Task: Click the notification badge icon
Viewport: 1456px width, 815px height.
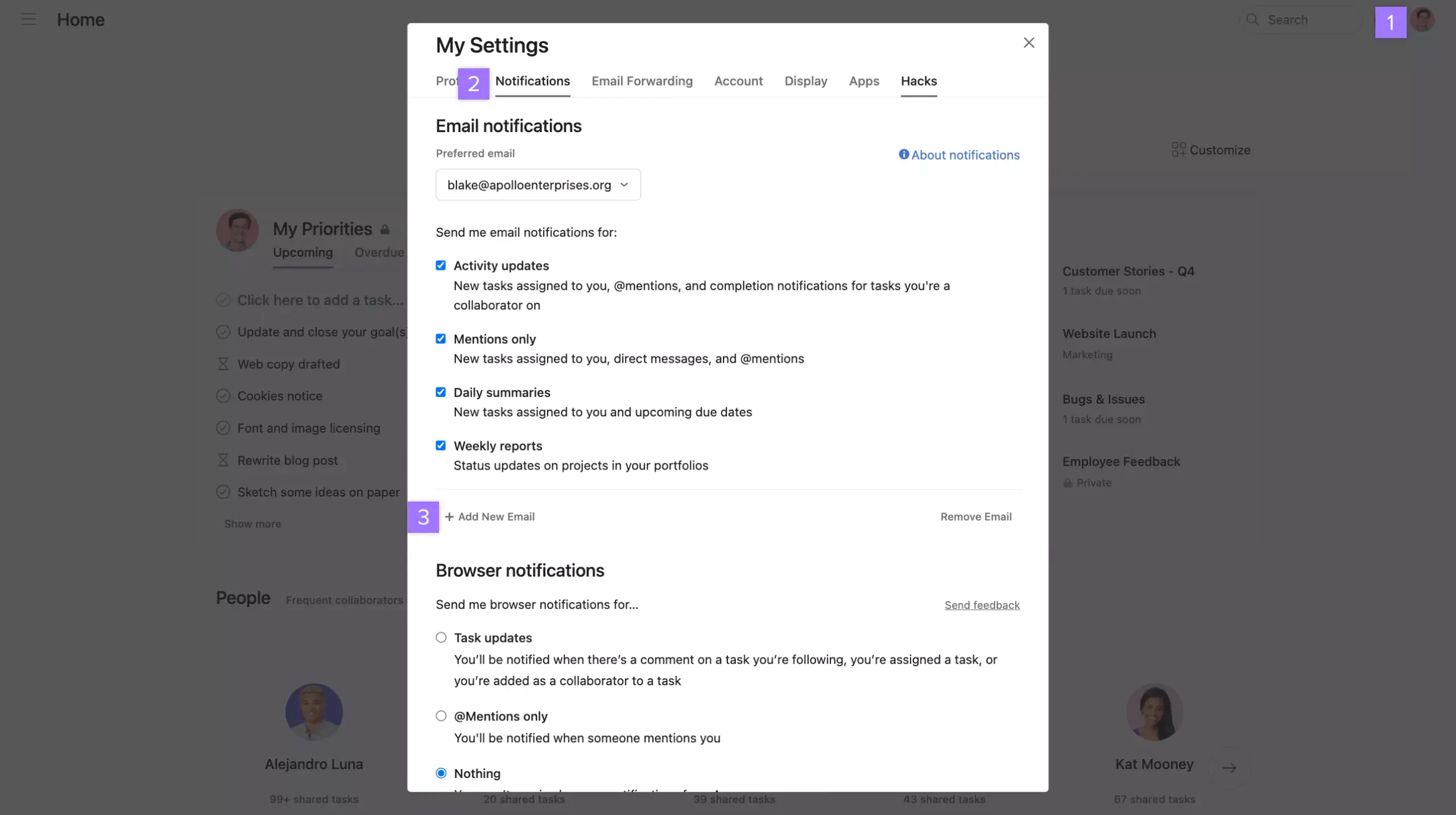Action: pos(1391,21)
